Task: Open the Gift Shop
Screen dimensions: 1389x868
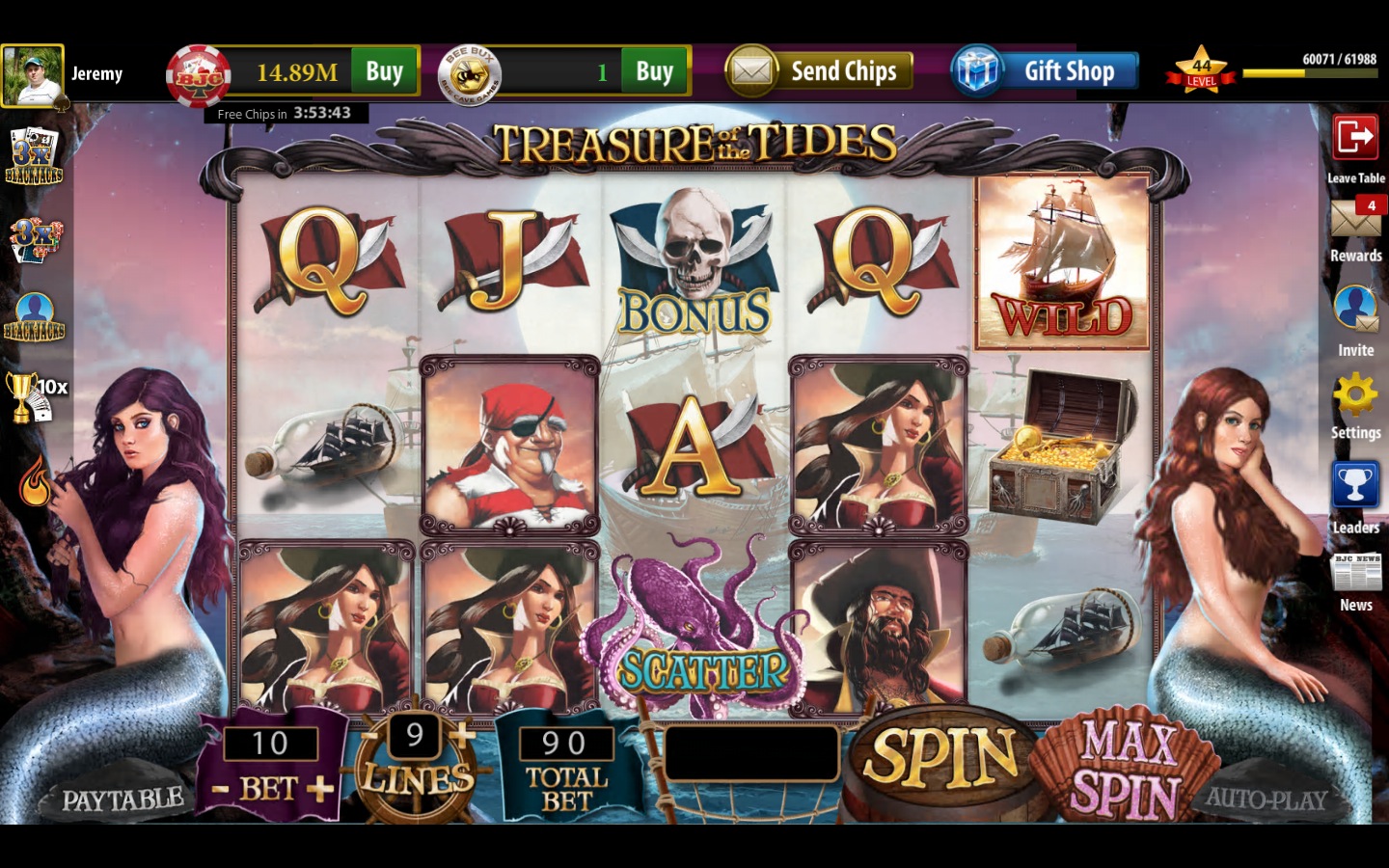Action: [1045, 71]
